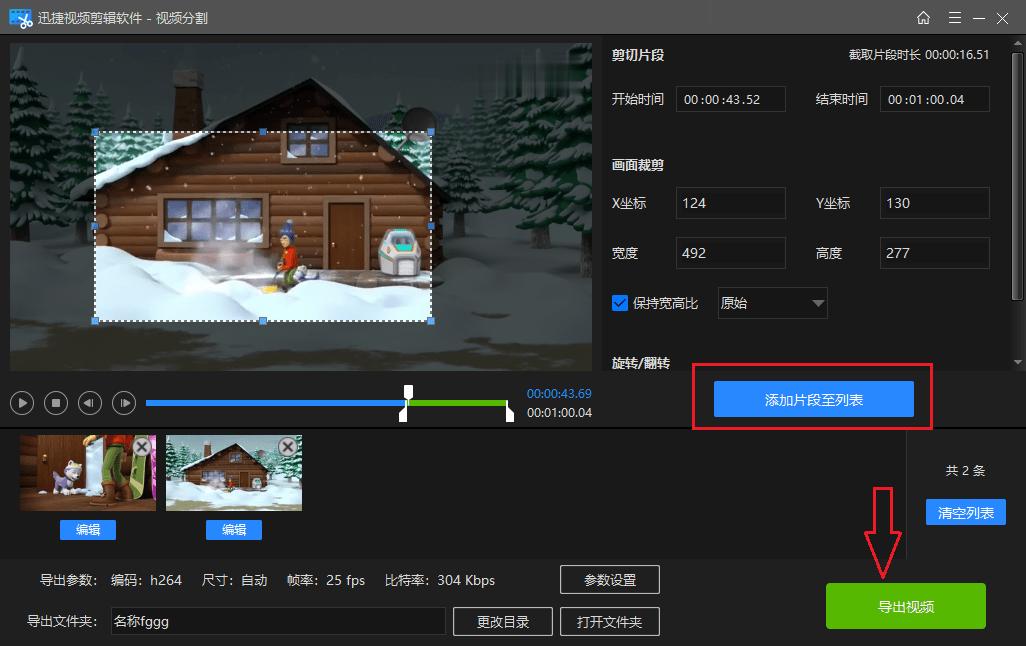
Task: Edit the first clip via 编辑 button
Action: tap(88, 529)
